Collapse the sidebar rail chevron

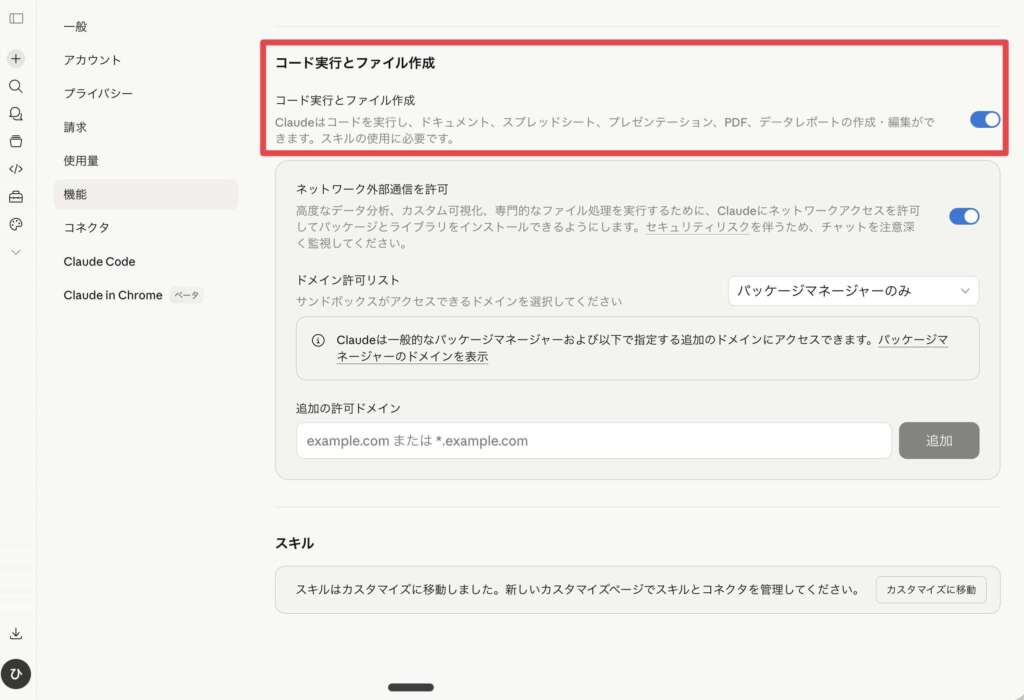15,252
